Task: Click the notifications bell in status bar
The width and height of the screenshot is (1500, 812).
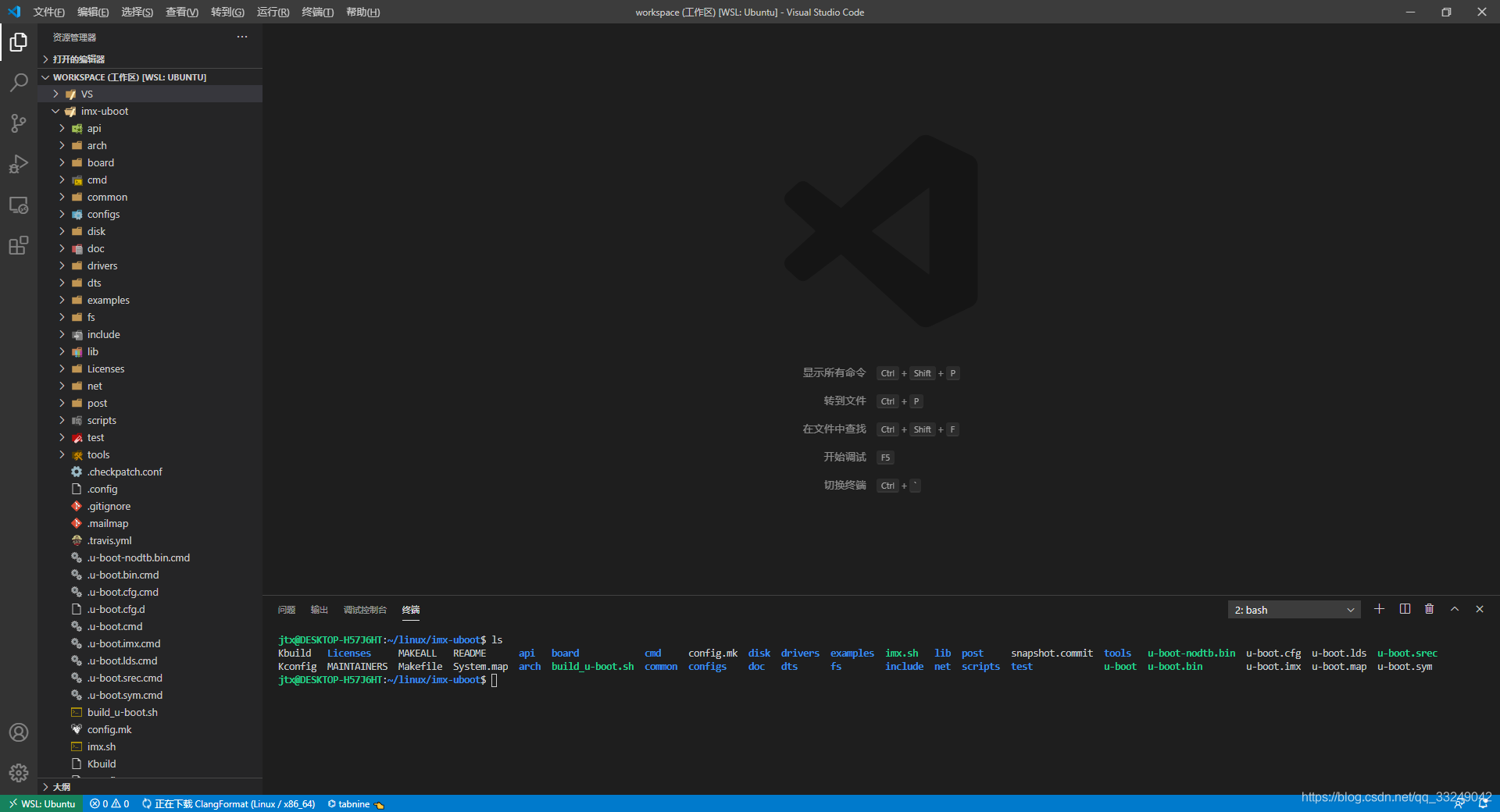Action: coord(1483,803)
